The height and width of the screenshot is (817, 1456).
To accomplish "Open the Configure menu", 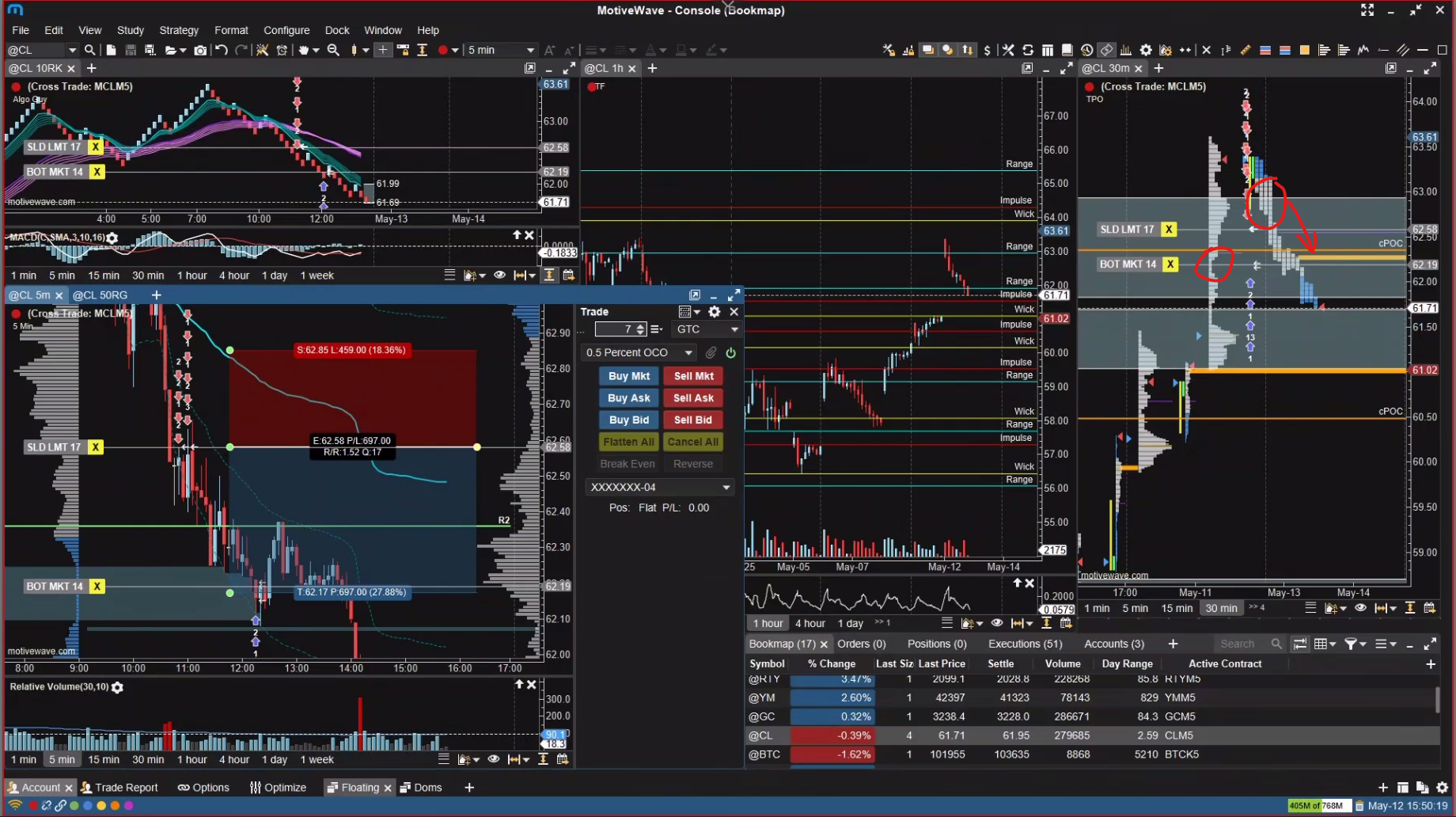I will [x=286, y=30].
